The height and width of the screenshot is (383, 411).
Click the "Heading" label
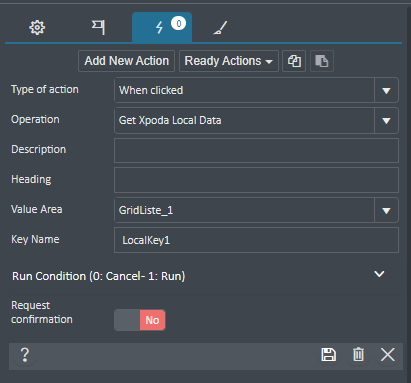tap(31, 179)
